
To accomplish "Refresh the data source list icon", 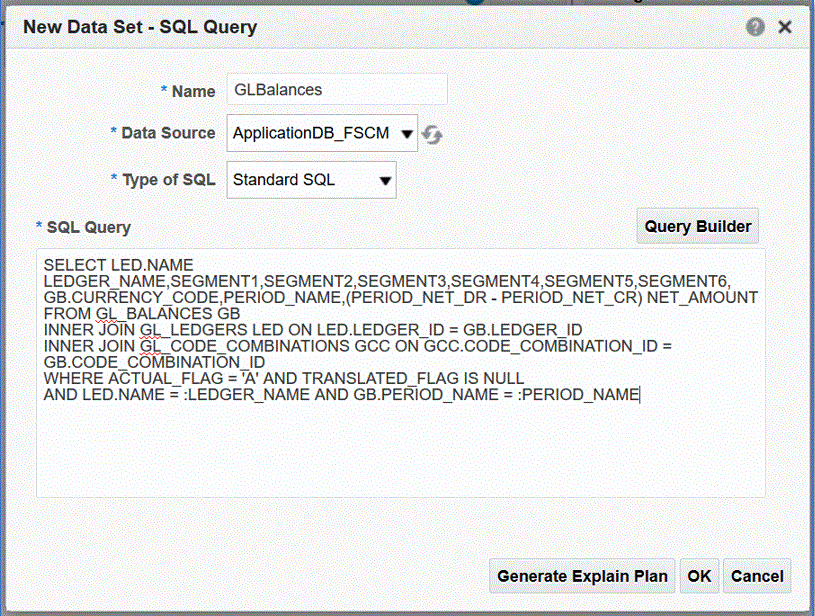I will (x=432, y=134).
